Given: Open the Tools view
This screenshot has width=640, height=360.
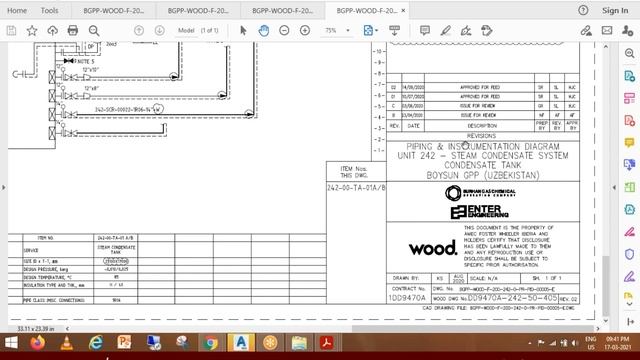Looking at the screenshot, I should [x=49, y=11].
